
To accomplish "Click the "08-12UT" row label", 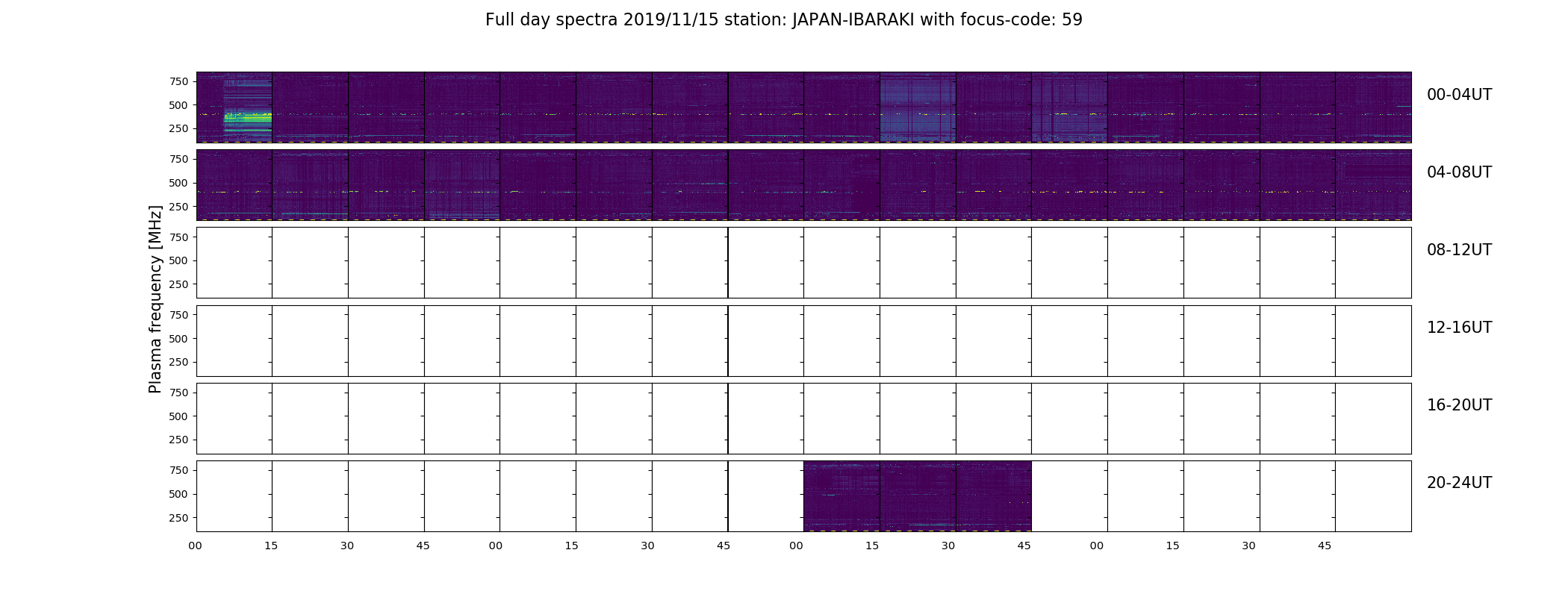I will point(1459,250).
